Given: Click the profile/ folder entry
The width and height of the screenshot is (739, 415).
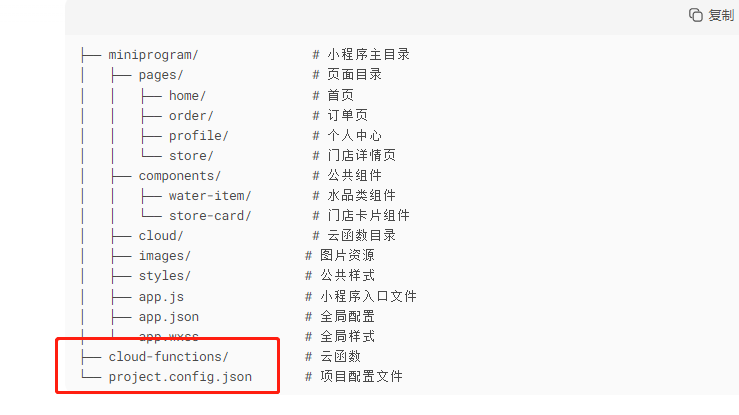Looking at the screenshot, I should pyautogui.click(x=198, y=136).
